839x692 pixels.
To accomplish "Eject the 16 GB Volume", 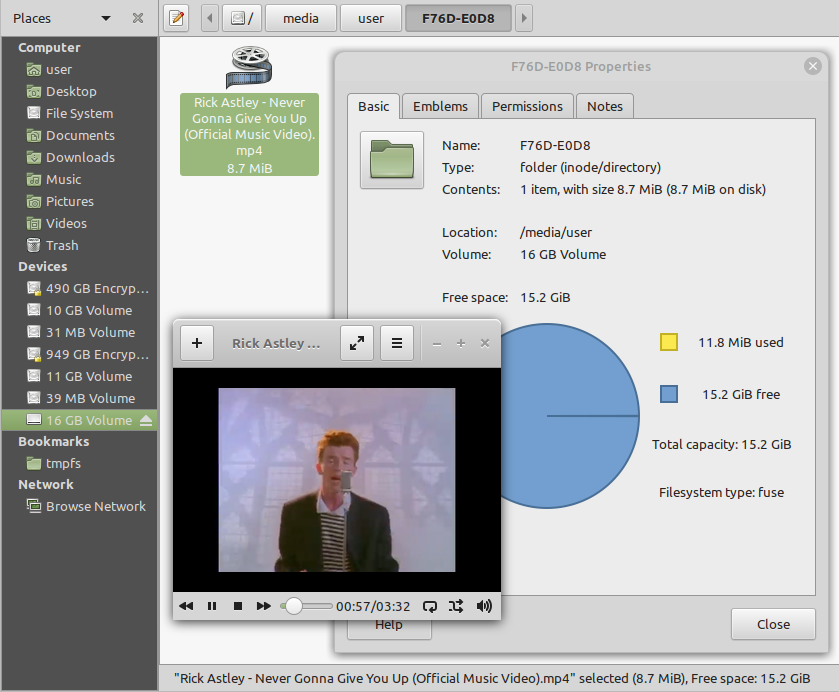I will 146,421.
